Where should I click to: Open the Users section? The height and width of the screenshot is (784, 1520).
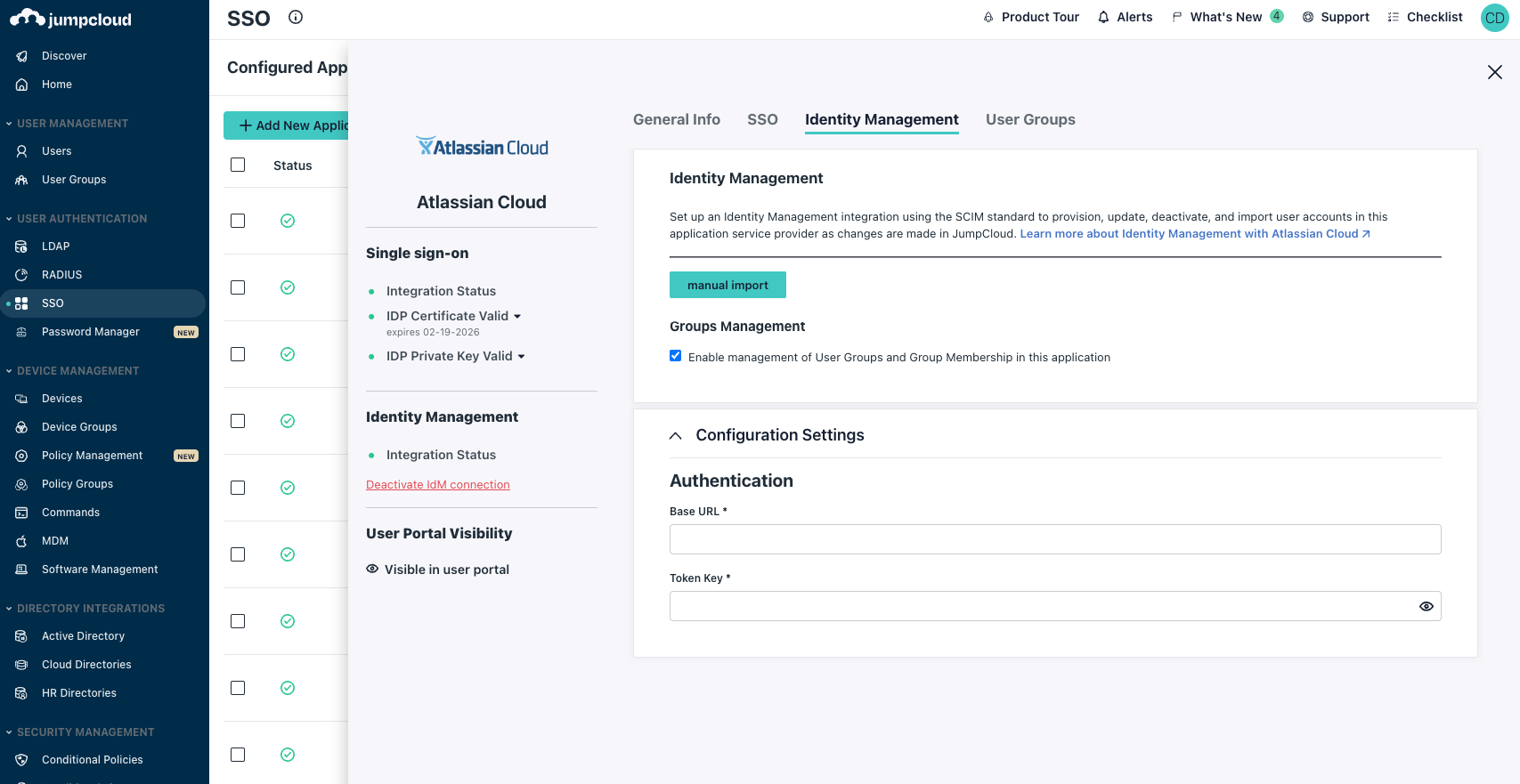coord(57,151)
